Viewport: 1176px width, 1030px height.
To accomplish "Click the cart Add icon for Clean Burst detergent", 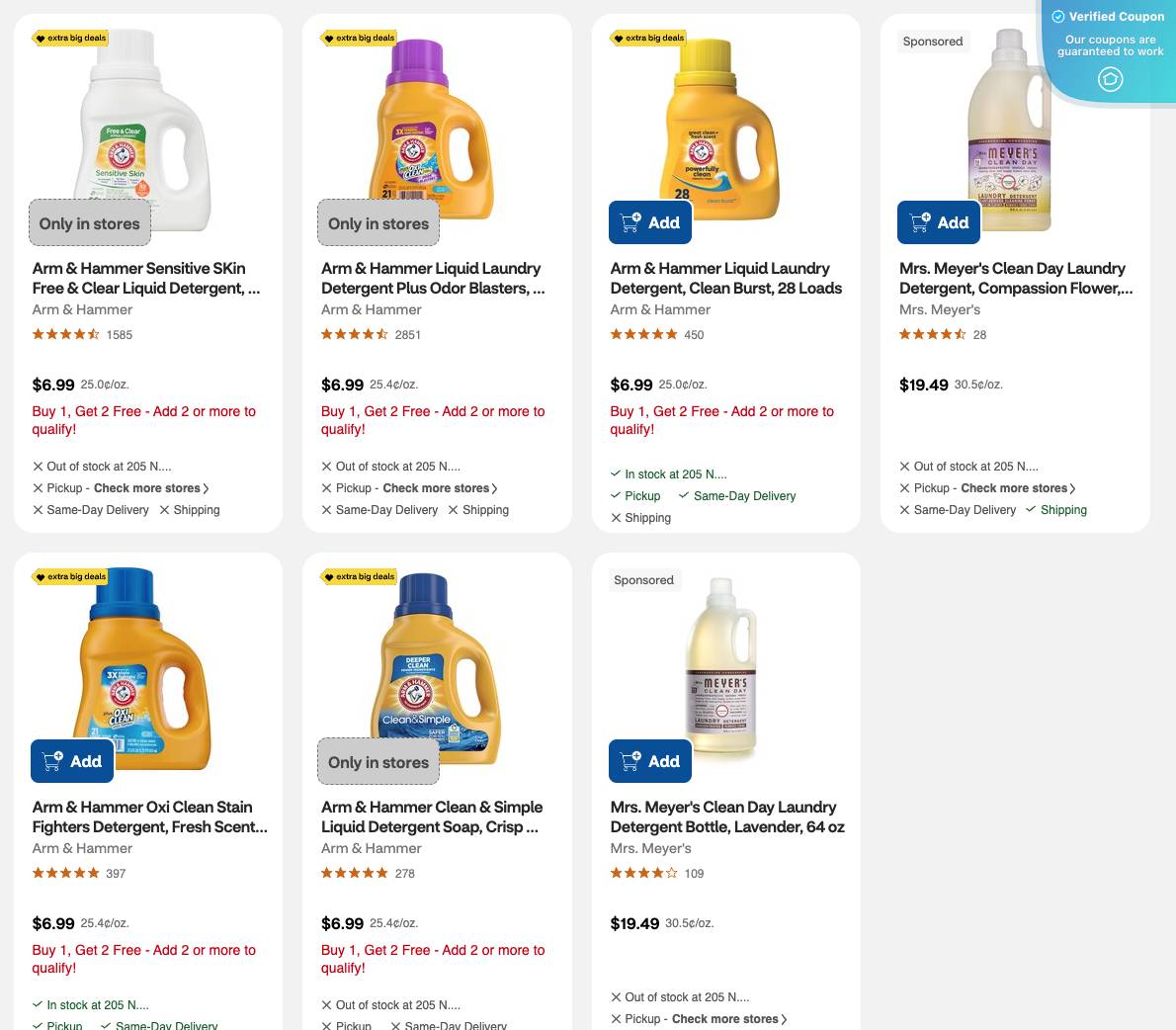I will point(630,222).
